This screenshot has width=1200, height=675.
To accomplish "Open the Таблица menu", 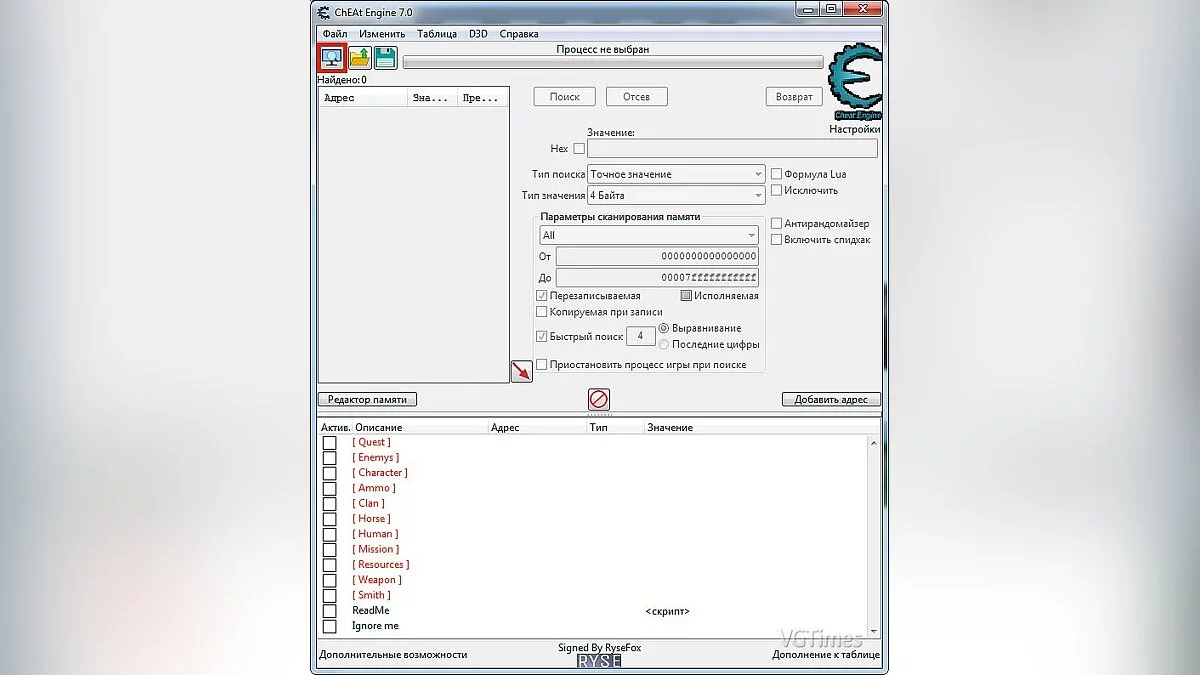I will [437, 34].
